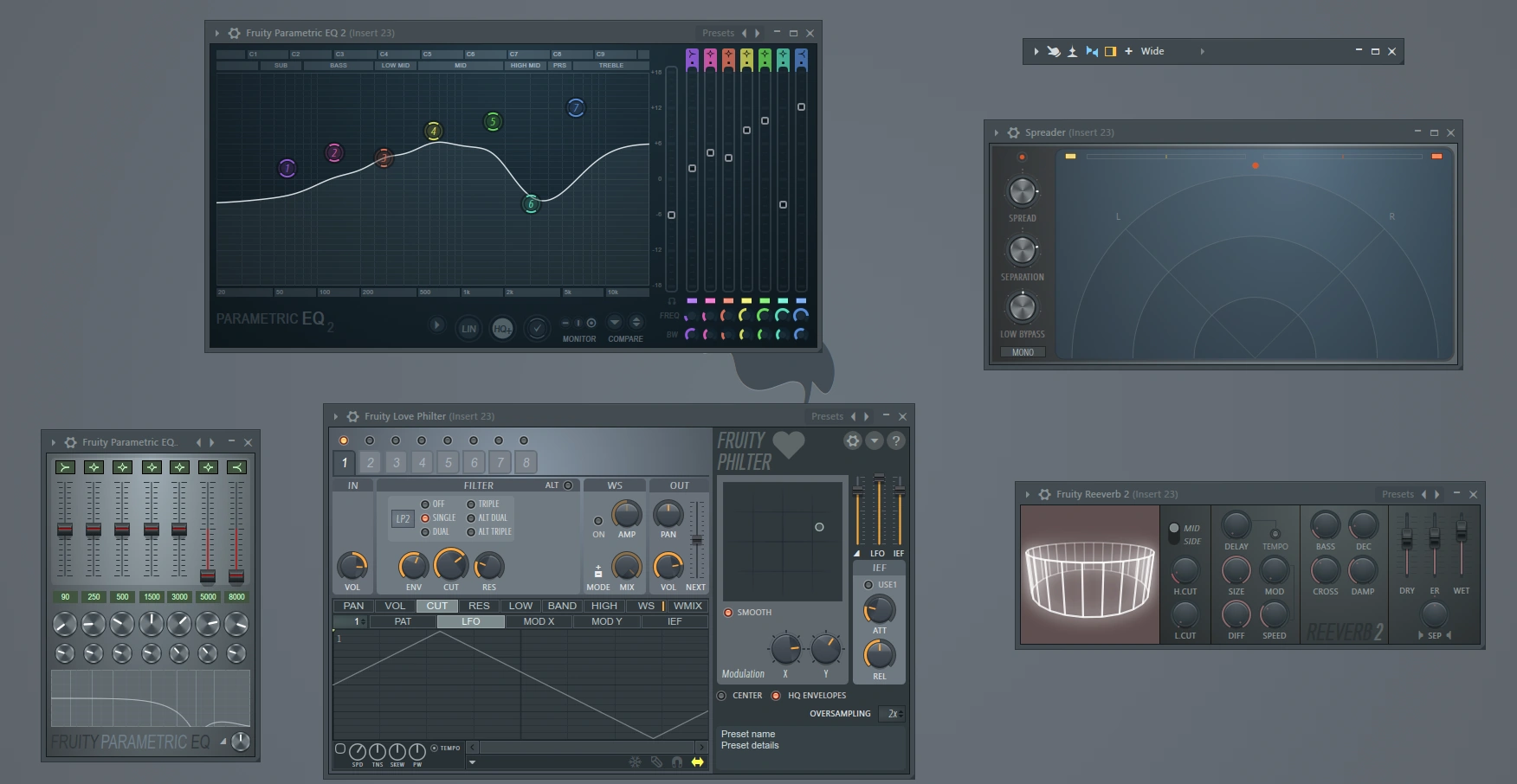Click the first band type icon in Fruity Parametric EQ

pyautogui.click(x=65, y=467)
